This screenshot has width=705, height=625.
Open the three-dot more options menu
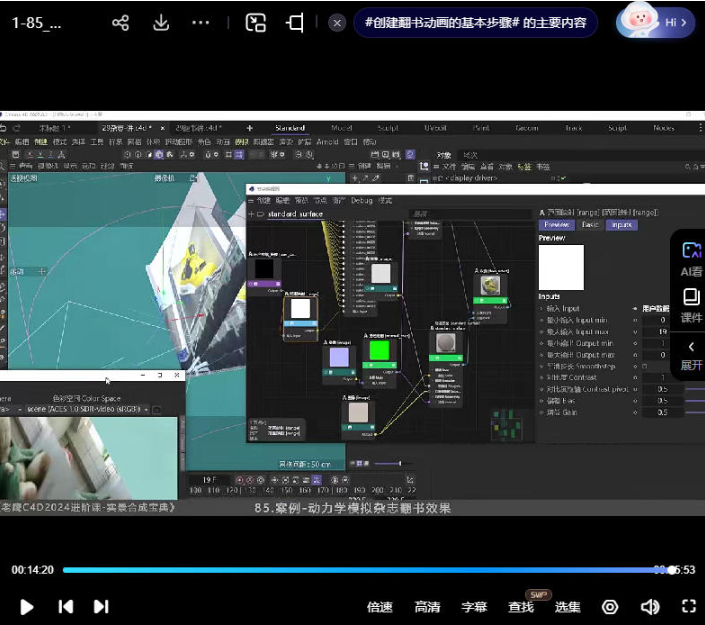tap(200, 23)
